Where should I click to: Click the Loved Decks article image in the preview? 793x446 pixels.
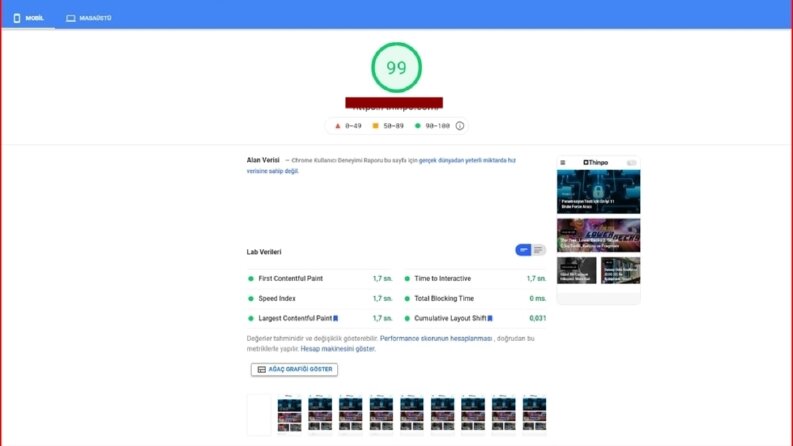point(598,235)
